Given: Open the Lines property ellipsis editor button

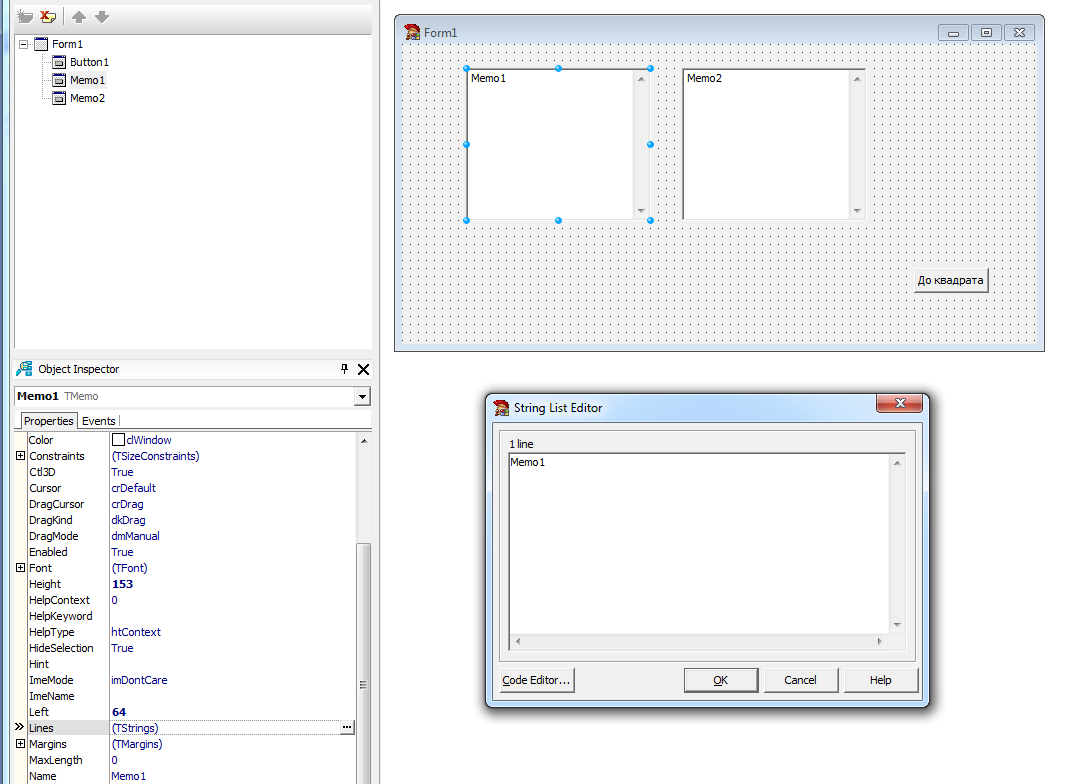Looking at the screenshot, I should 347,728.
